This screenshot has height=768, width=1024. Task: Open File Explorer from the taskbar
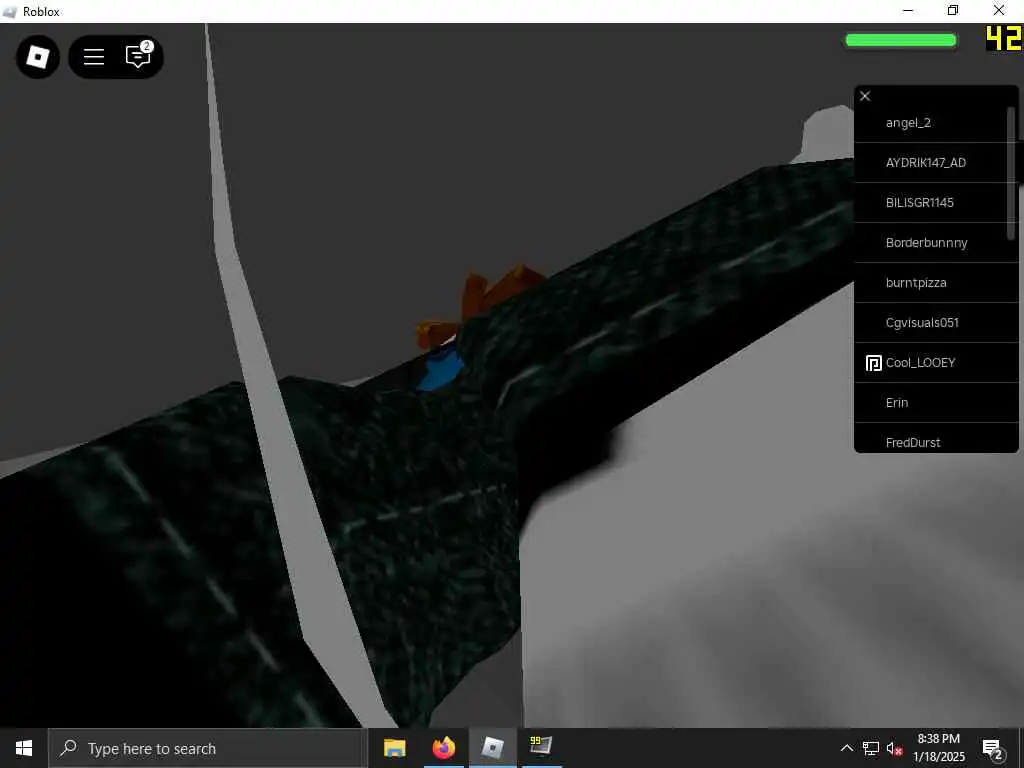pyautogui.click(x=394, y=748)
